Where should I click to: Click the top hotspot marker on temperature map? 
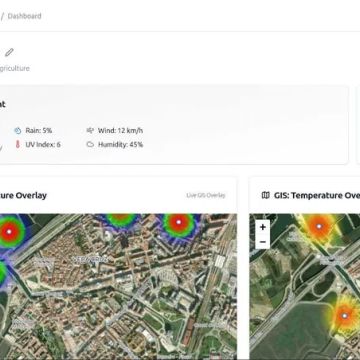(x=319, y=227)
